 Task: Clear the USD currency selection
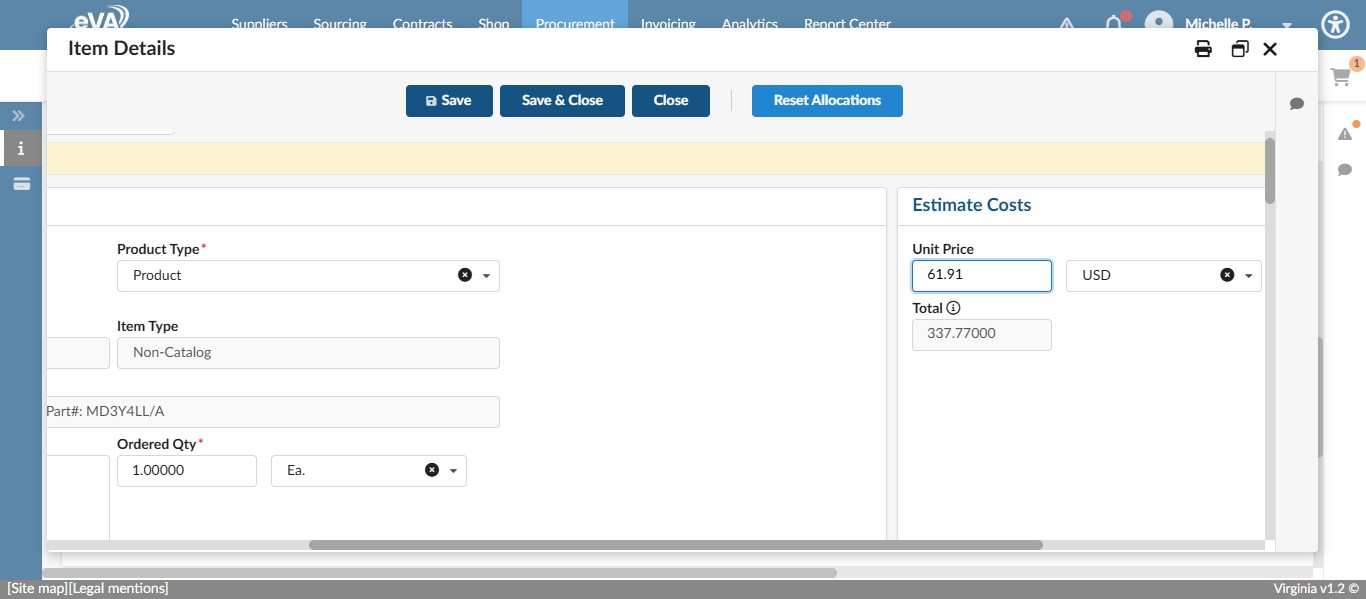1227,275
